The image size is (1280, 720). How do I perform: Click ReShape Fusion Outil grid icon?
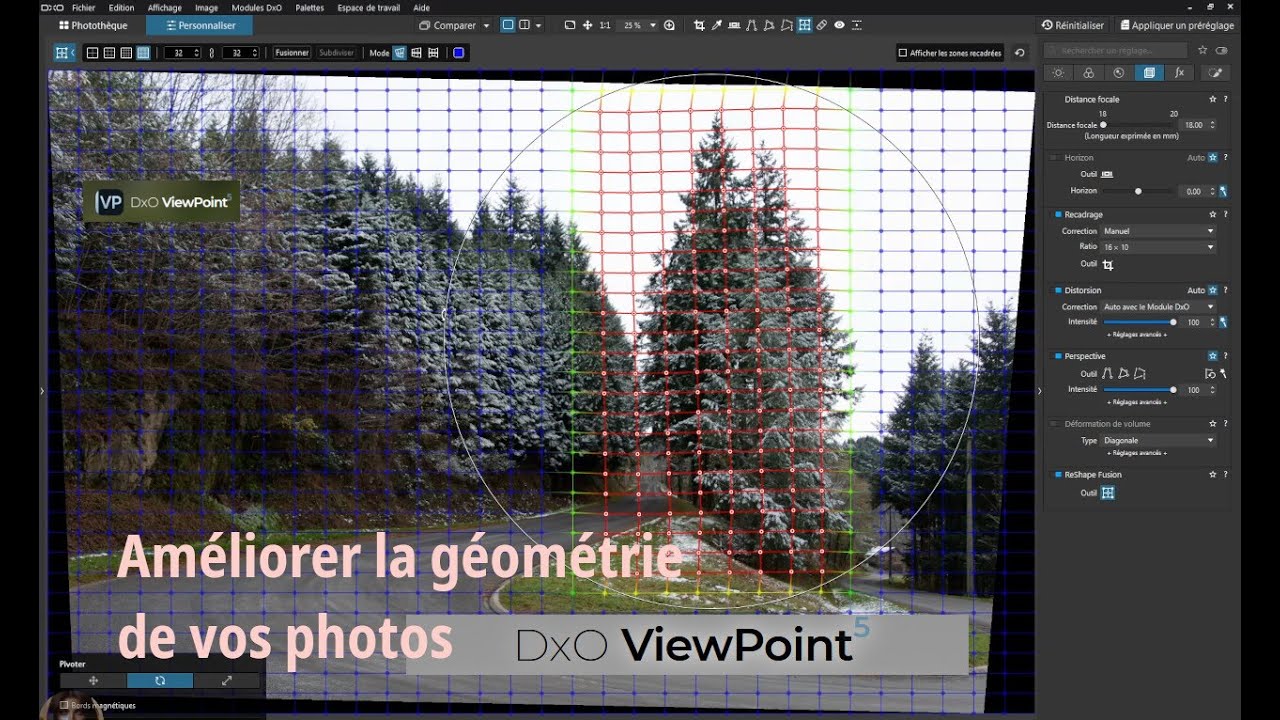[x=1107, y=493]
